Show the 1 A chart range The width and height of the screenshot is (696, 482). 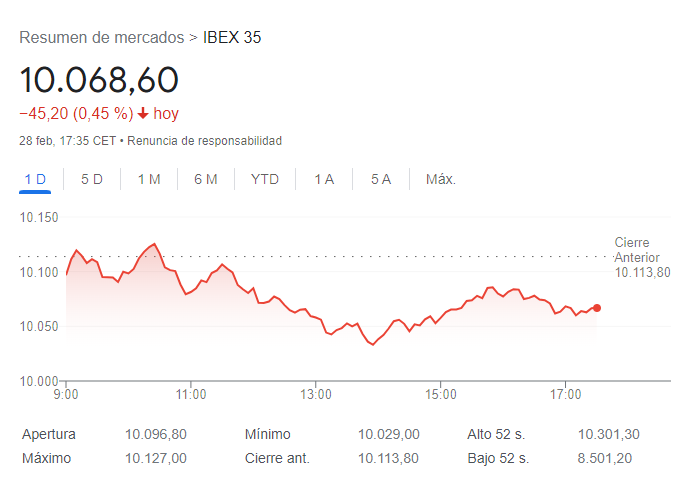pyautogui.click(x=324, y=179)
